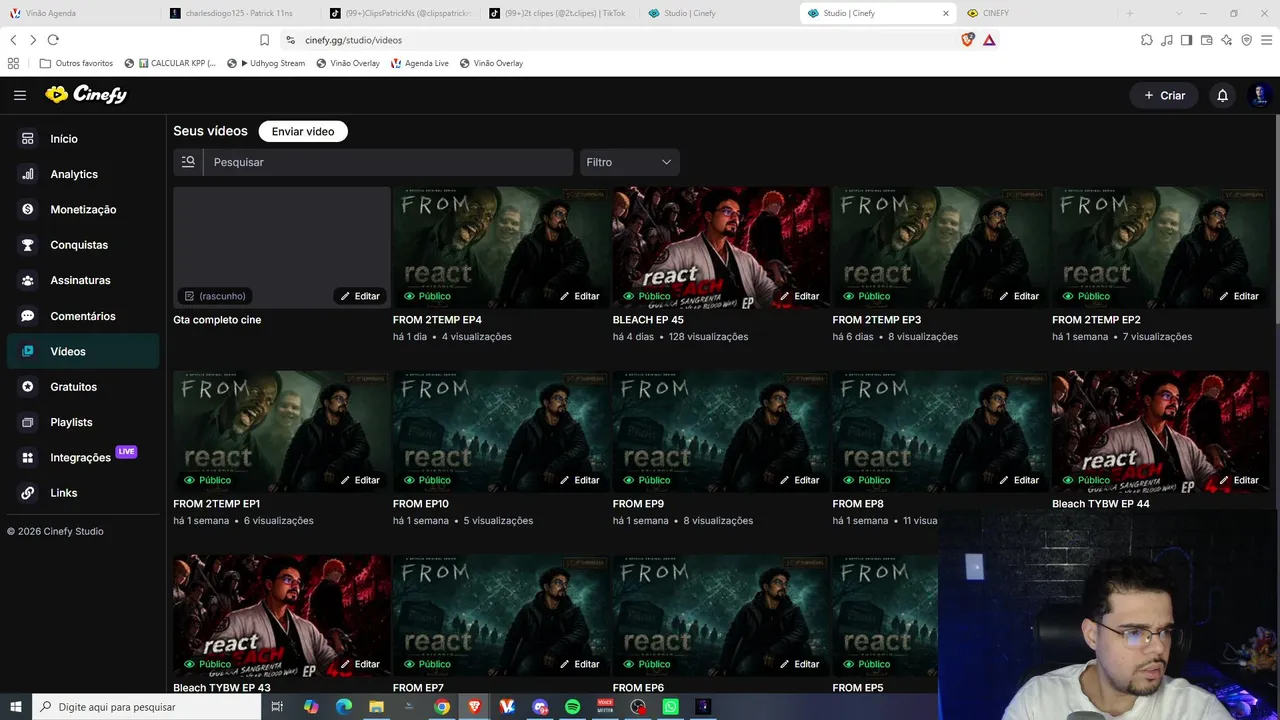The width and height of the screenshot is (1280, 720).
Task: Open Task View on the taskbar
Action: pyautogui.click(x=277, y=707)
